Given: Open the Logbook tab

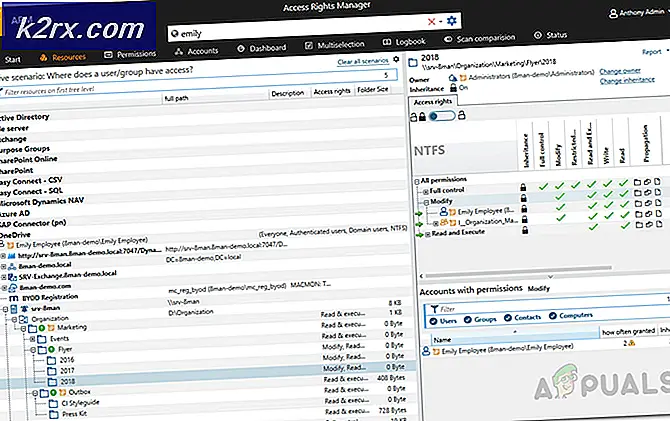Looking at the screenshot, I should [404, 41].
